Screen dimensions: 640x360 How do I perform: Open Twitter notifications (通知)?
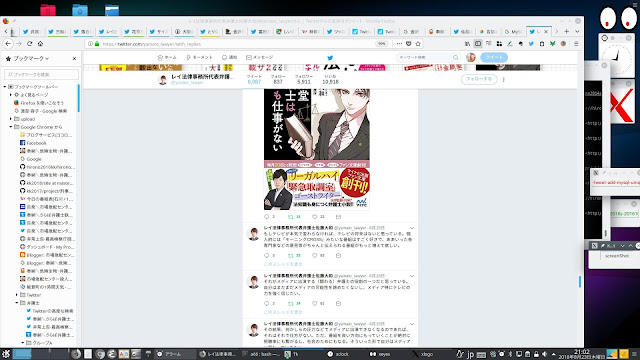tap(229, 58)
